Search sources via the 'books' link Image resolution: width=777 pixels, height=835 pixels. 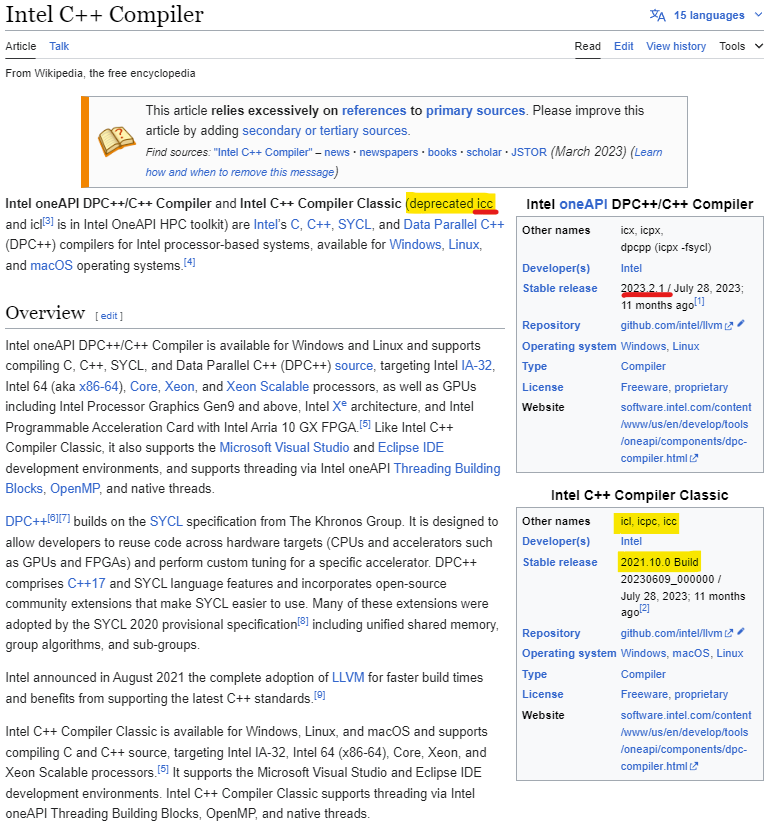442,152
